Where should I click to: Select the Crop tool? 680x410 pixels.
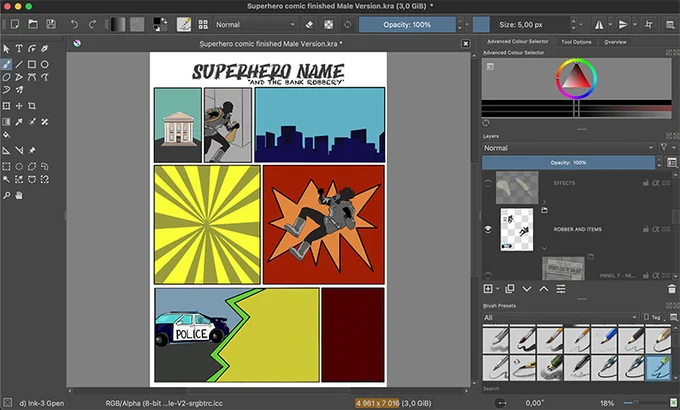click(x=32, y=106)
